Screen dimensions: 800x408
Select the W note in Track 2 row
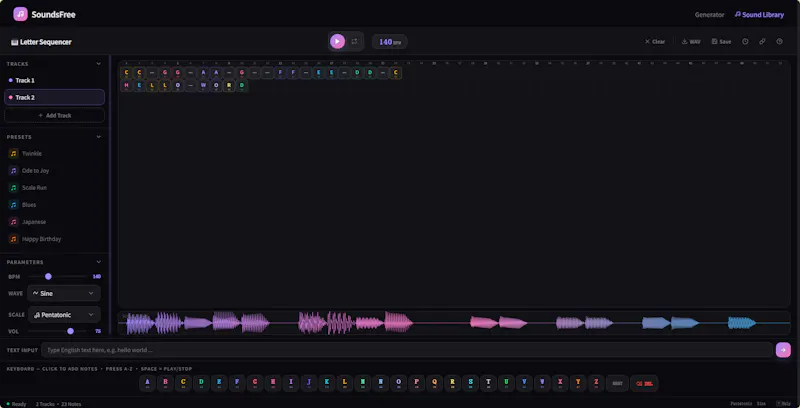tap(203, 86)
